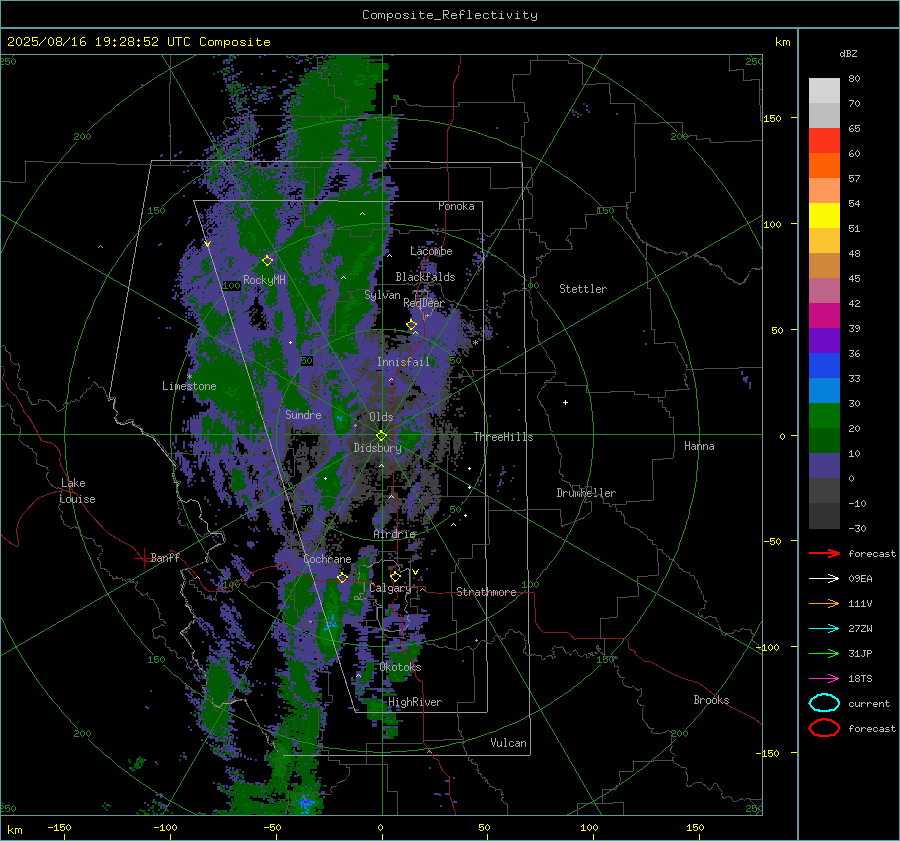This screenshot has width=900, height=841.
Task: Click the Lacombe label
Action: pyautogui.click(x=431, y=251)
